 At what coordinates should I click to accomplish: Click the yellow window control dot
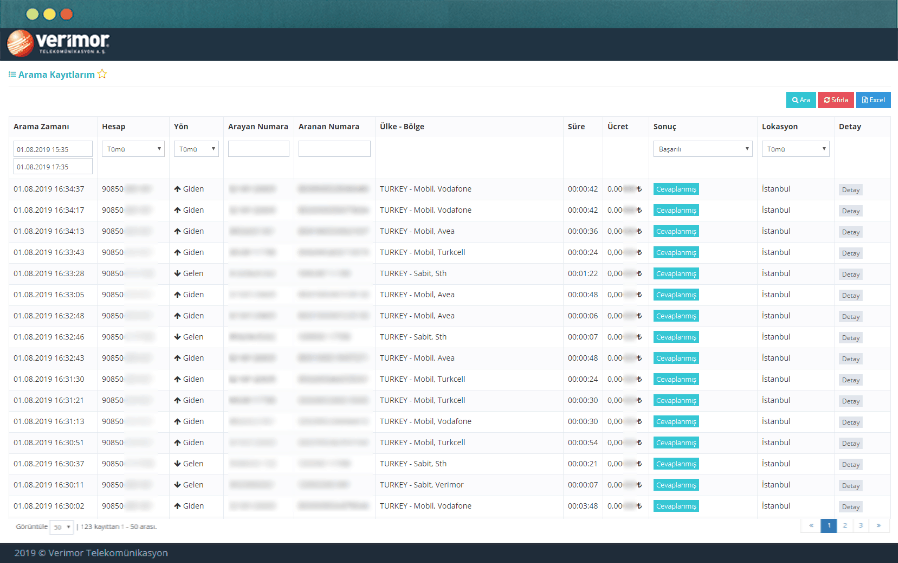pyautogui.click(x=49, y=14)
